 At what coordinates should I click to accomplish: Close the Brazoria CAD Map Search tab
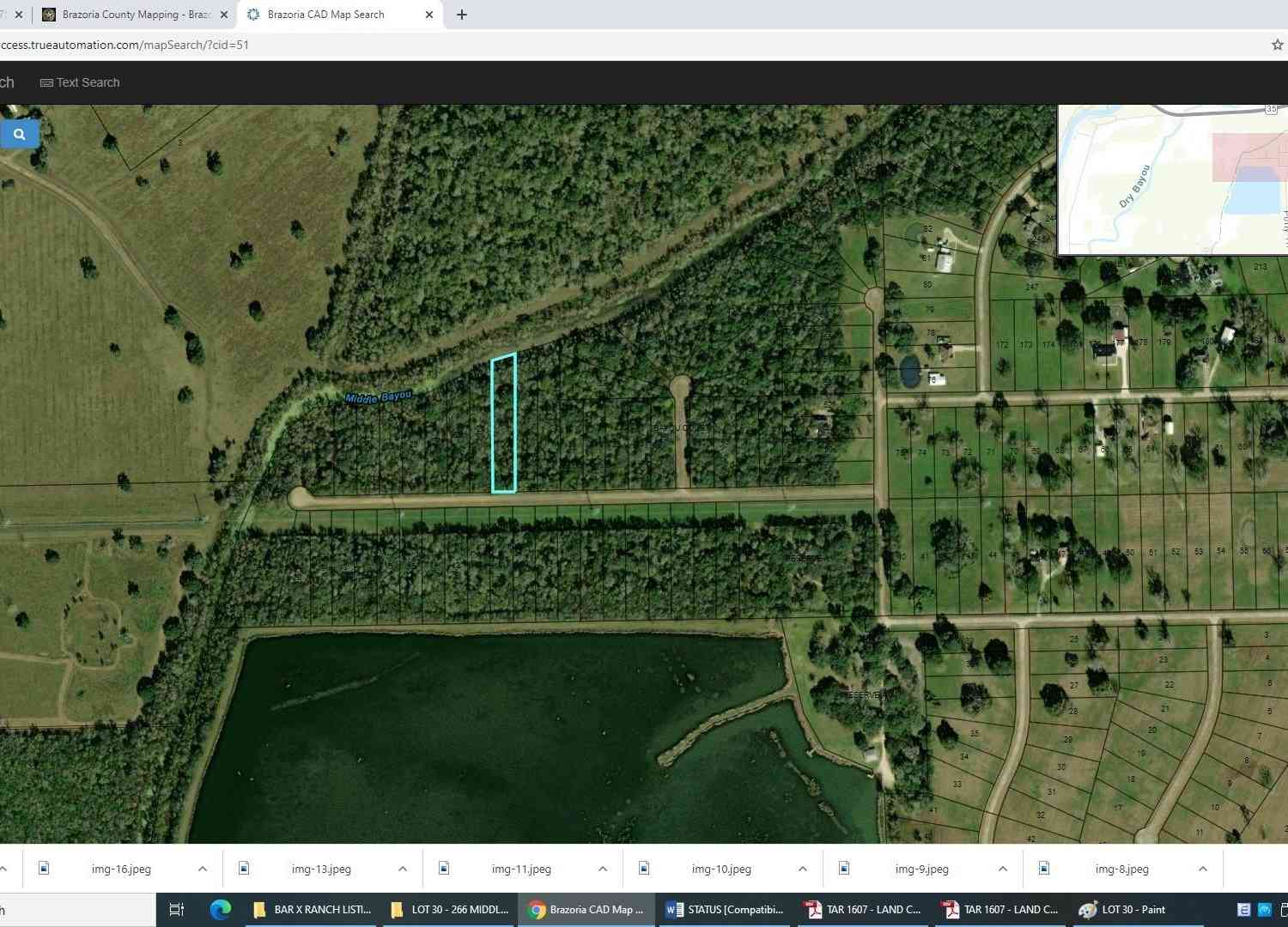pos(429,15)
